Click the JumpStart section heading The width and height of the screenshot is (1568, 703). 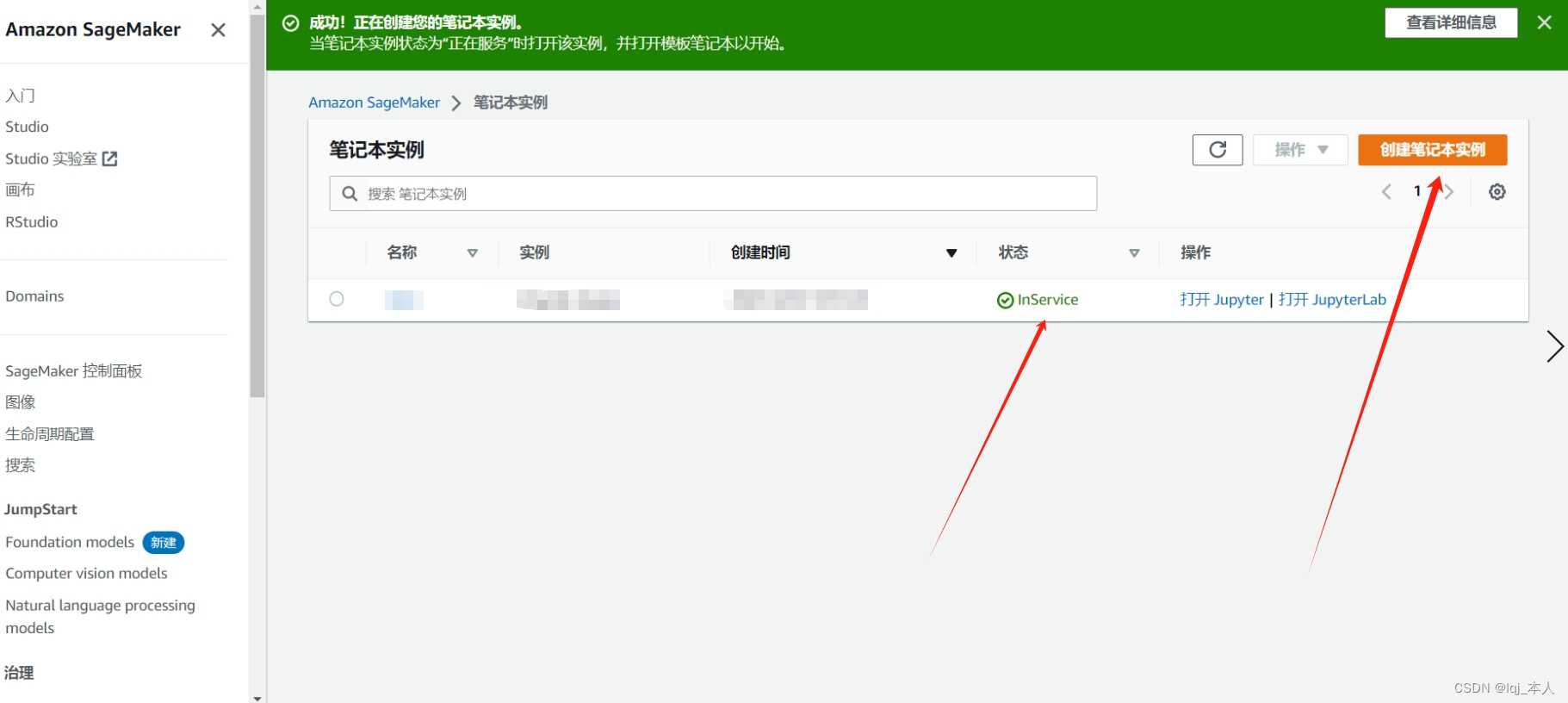click(x=41, y=509)
